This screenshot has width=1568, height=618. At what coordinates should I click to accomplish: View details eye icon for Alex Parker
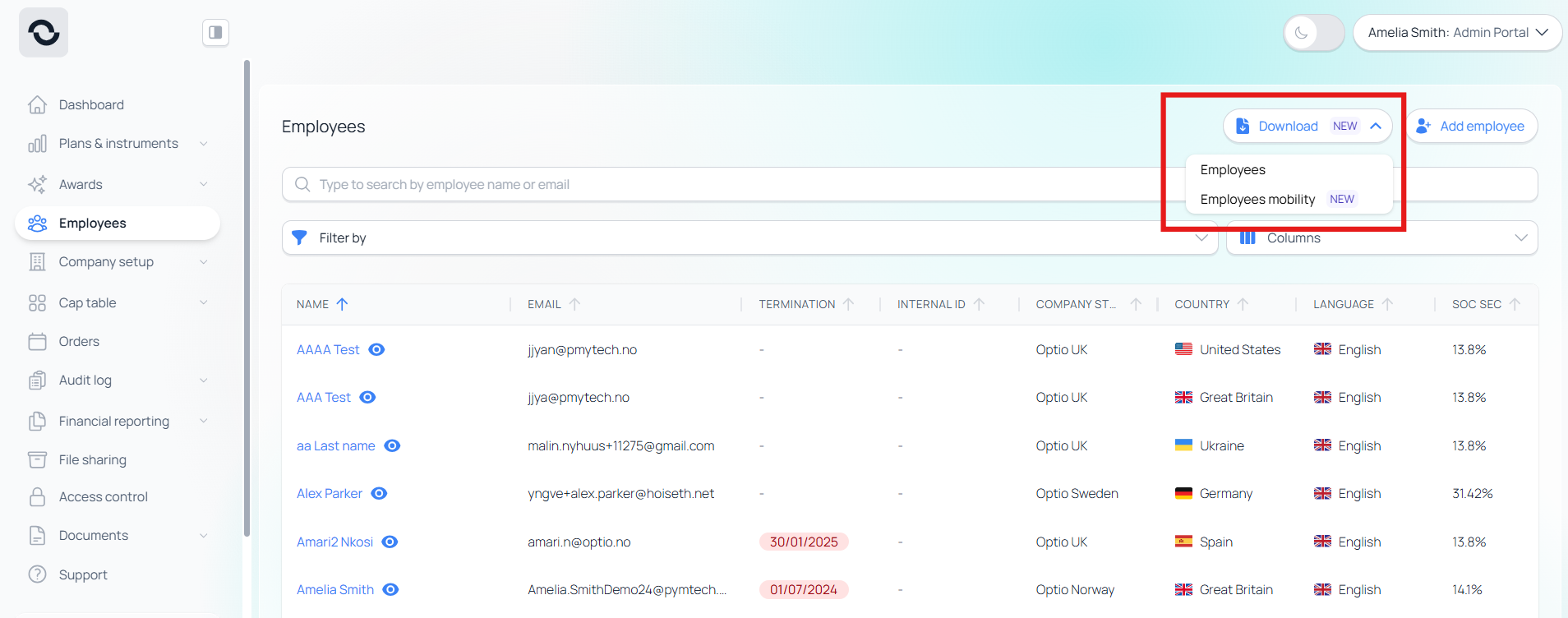[379, 494]
